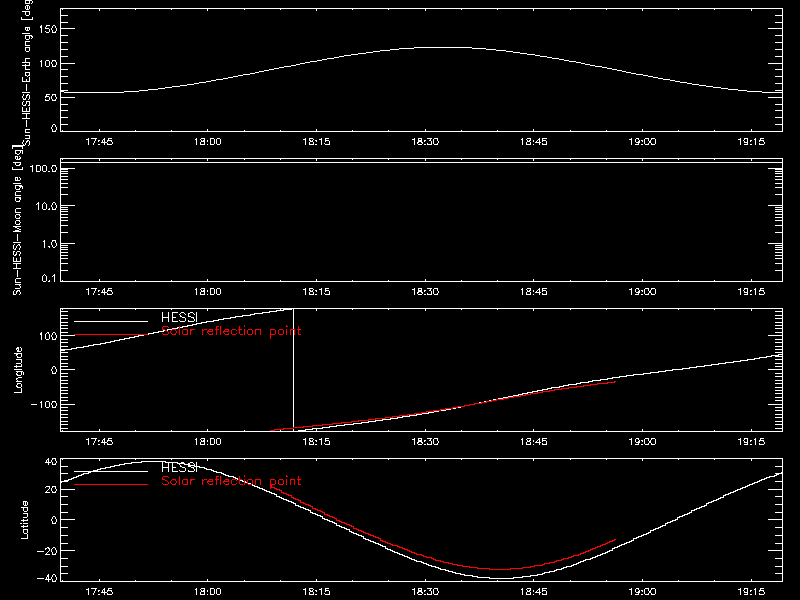Viewport: 800px width, 600px height.
Task: Select HESSI legend label in Longitude plot
Action: [179, 317]
